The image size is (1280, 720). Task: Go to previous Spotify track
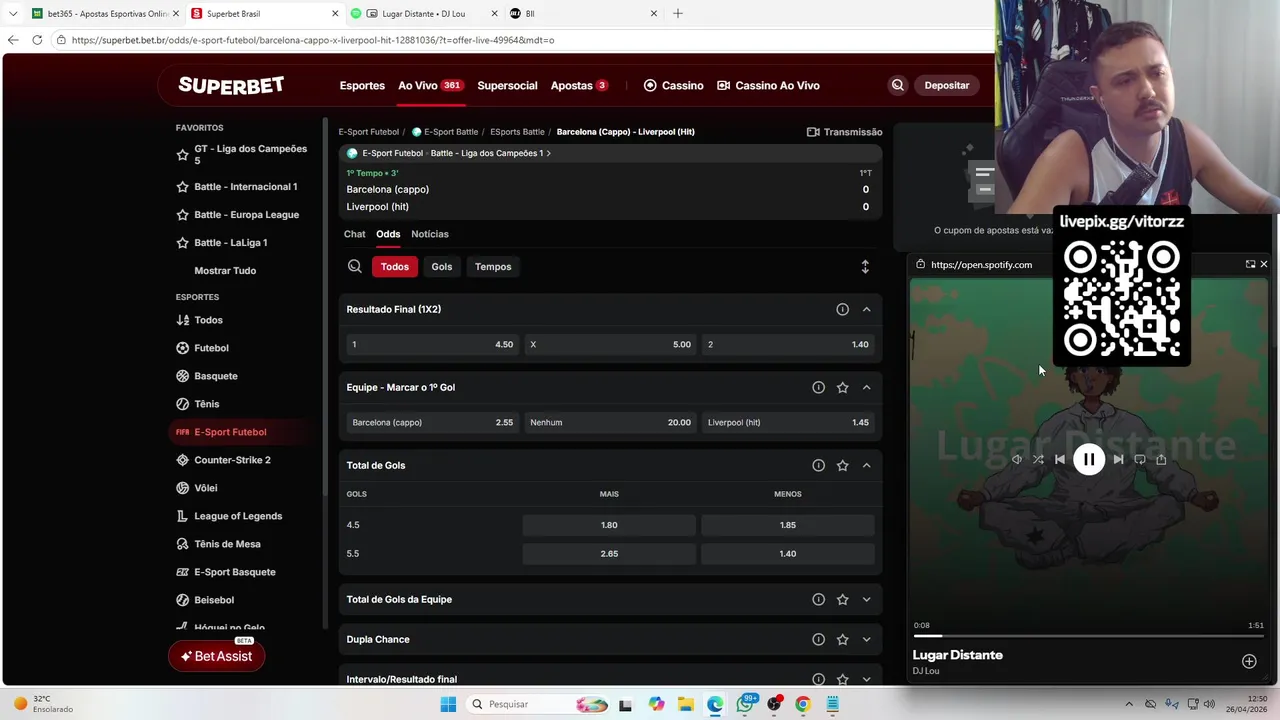(1060, 459)
